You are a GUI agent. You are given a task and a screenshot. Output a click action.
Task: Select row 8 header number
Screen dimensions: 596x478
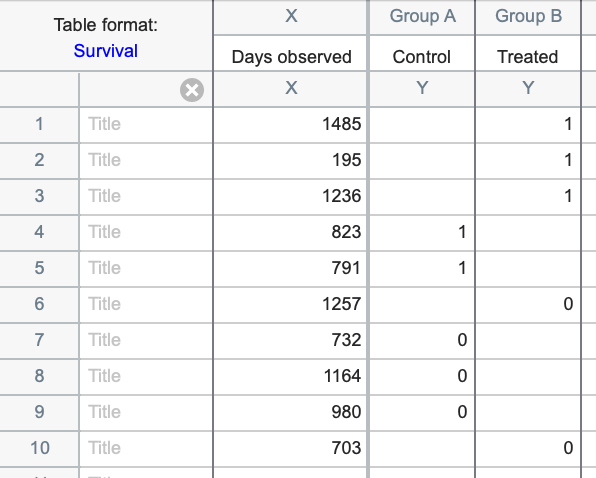(x=39, y=376)
